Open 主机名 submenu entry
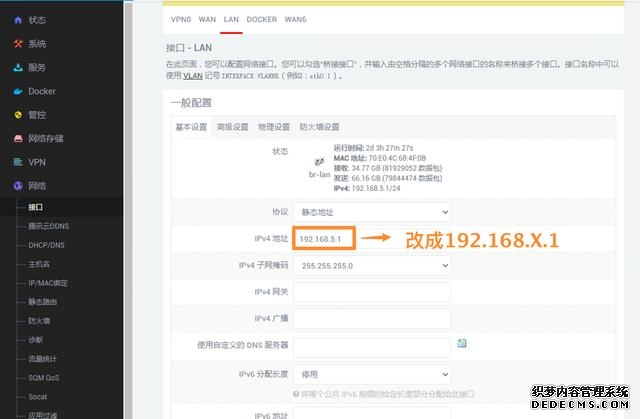Viewport: 640px width, 419px height. 39,264
